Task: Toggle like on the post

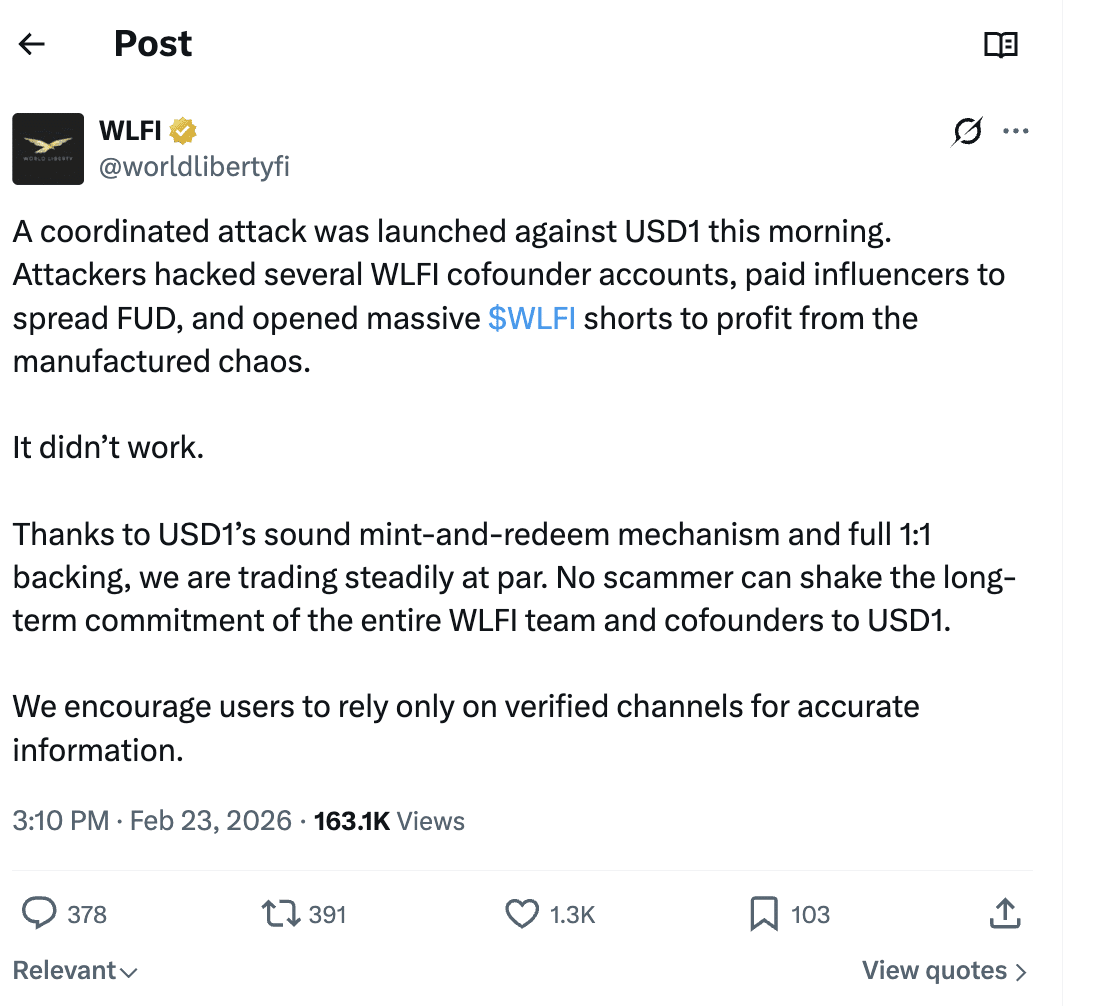Action: [x=523, y=913]
